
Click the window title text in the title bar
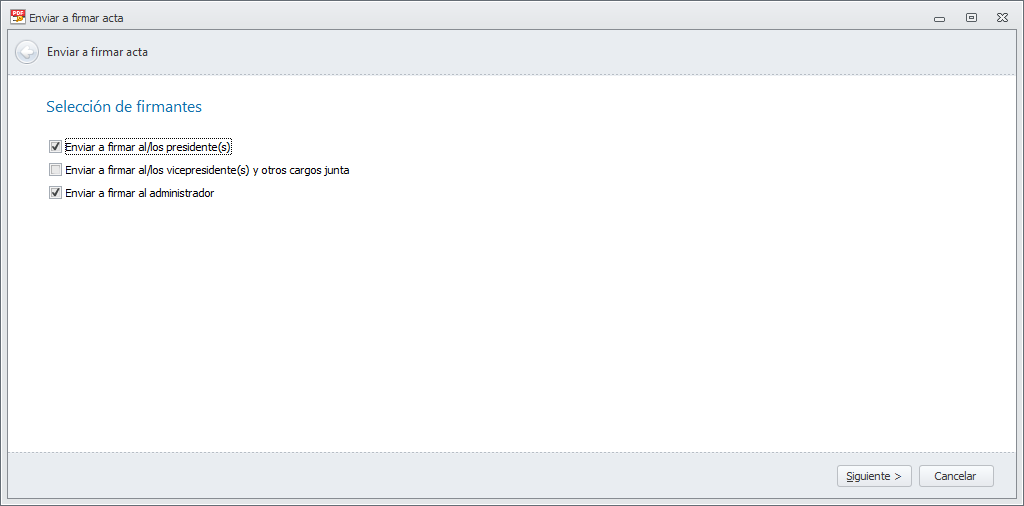(77, 18)
